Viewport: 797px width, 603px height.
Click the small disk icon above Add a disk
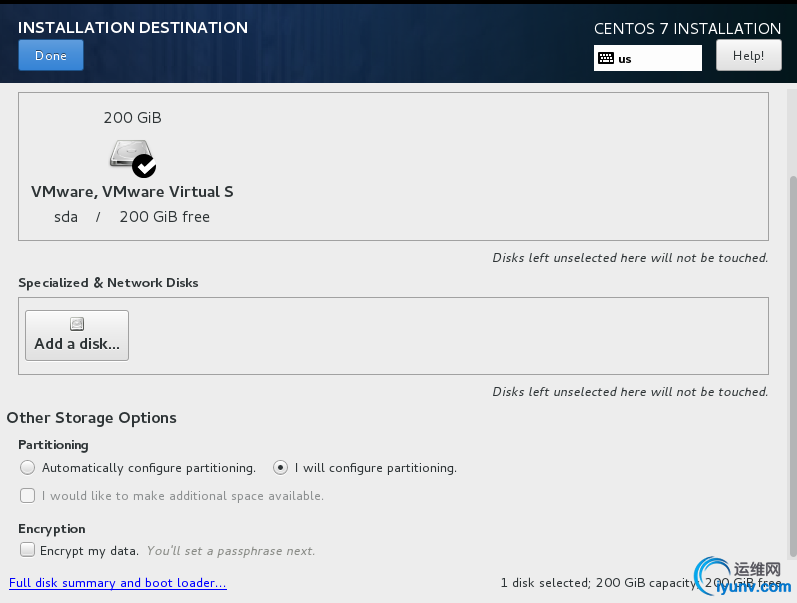[x=77, y=324]
